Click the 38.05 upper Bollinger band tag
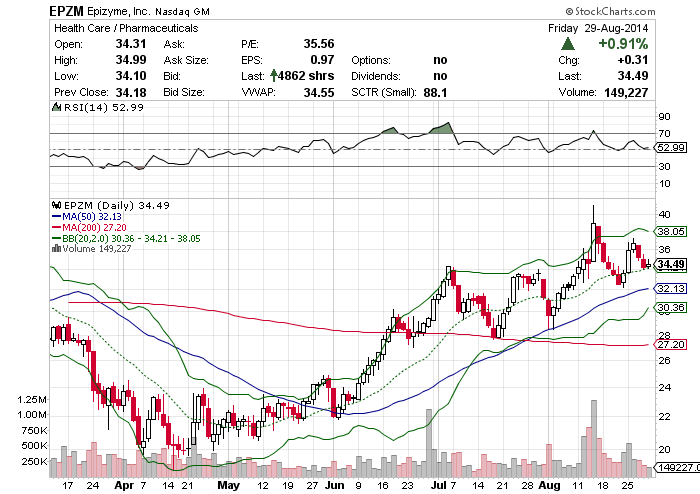Screen dimensions: 700x494 tap(671, 231)
